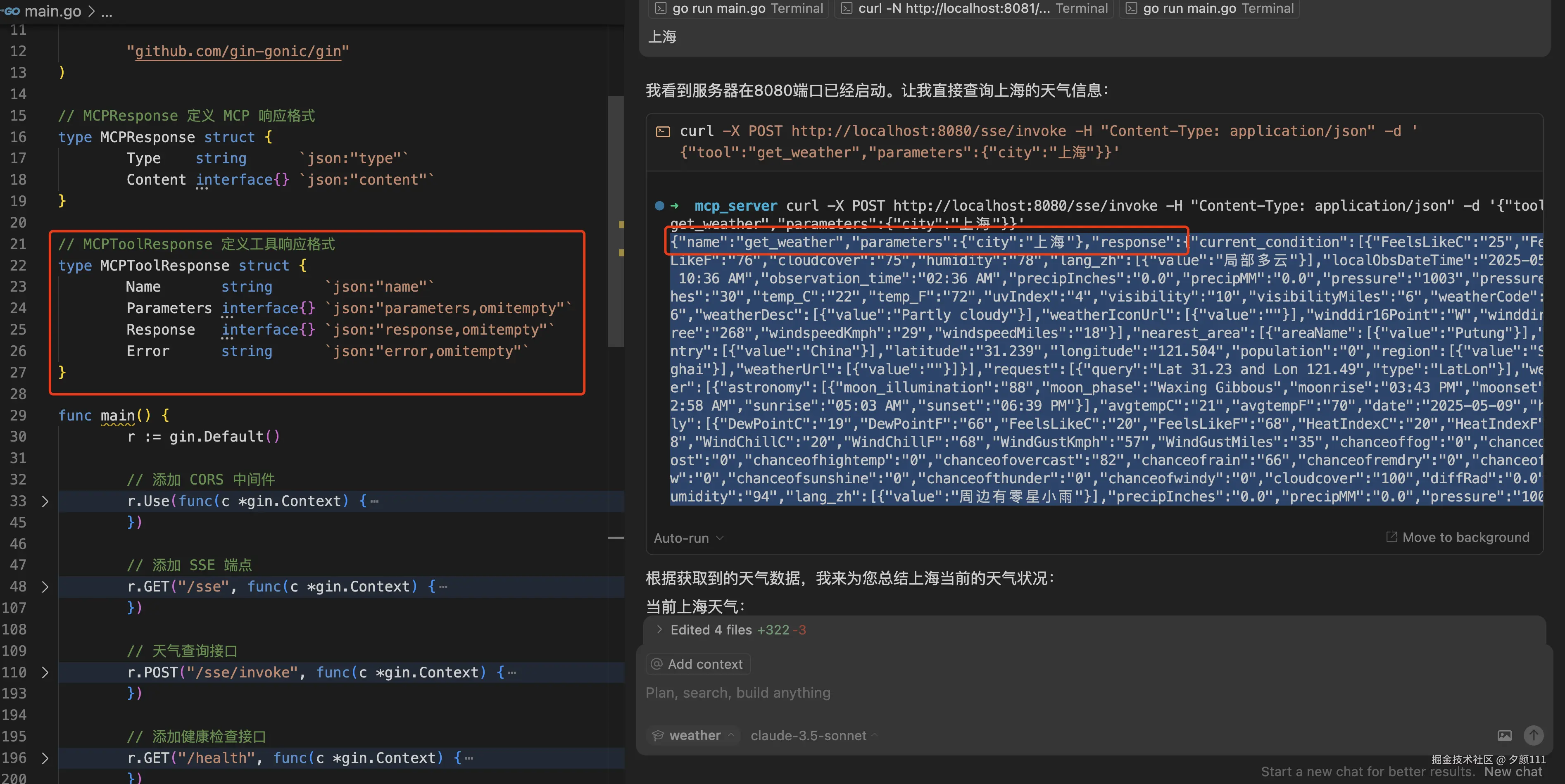Screen dimensions: 1565x784
Task: Click the image attach icon in chat input
Action: pos(1504,735)
